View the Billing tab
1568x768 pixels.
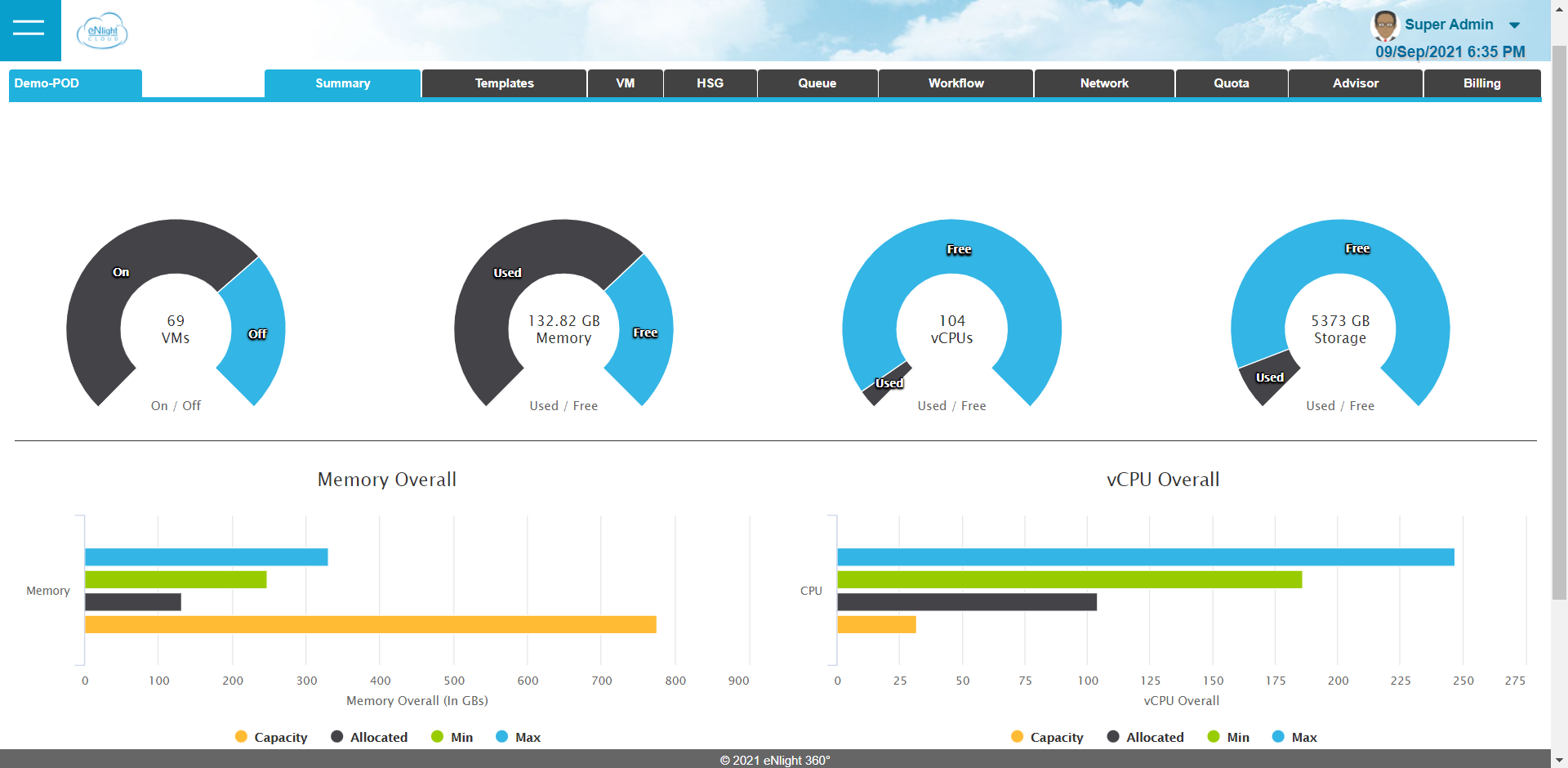(1481, 83)
